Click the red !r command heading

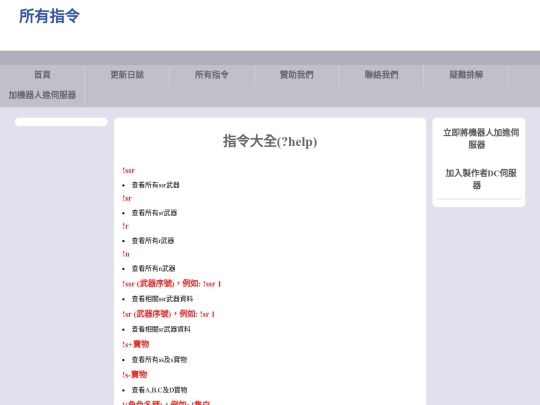click(125, 226)
